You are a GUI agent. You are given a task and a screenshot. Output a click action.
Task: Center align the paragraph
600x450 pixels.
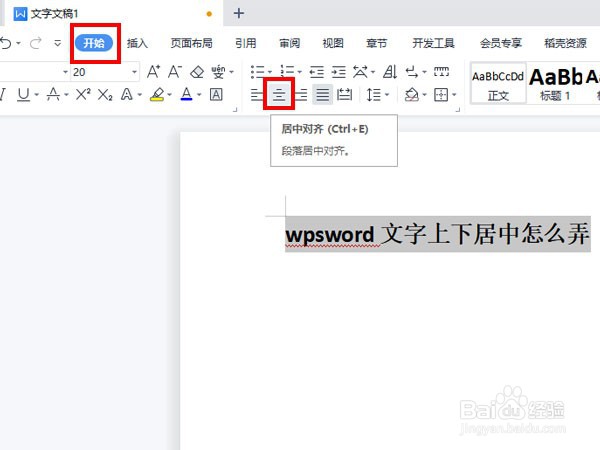pyautogui.click(x=279, y=95)
